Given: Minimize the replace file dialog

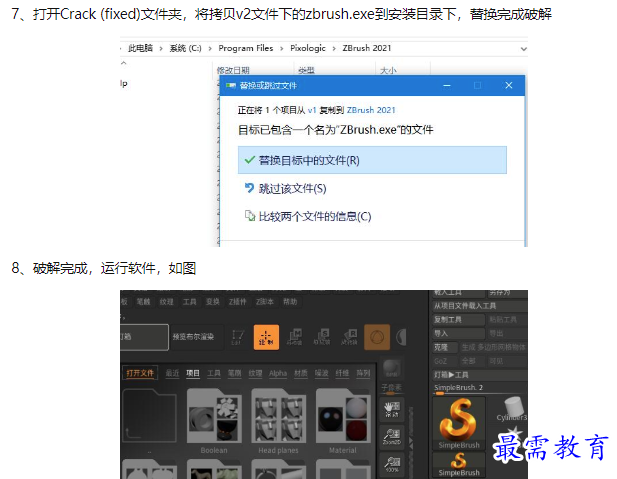Looking at the screenshot, I should (447, 85).
